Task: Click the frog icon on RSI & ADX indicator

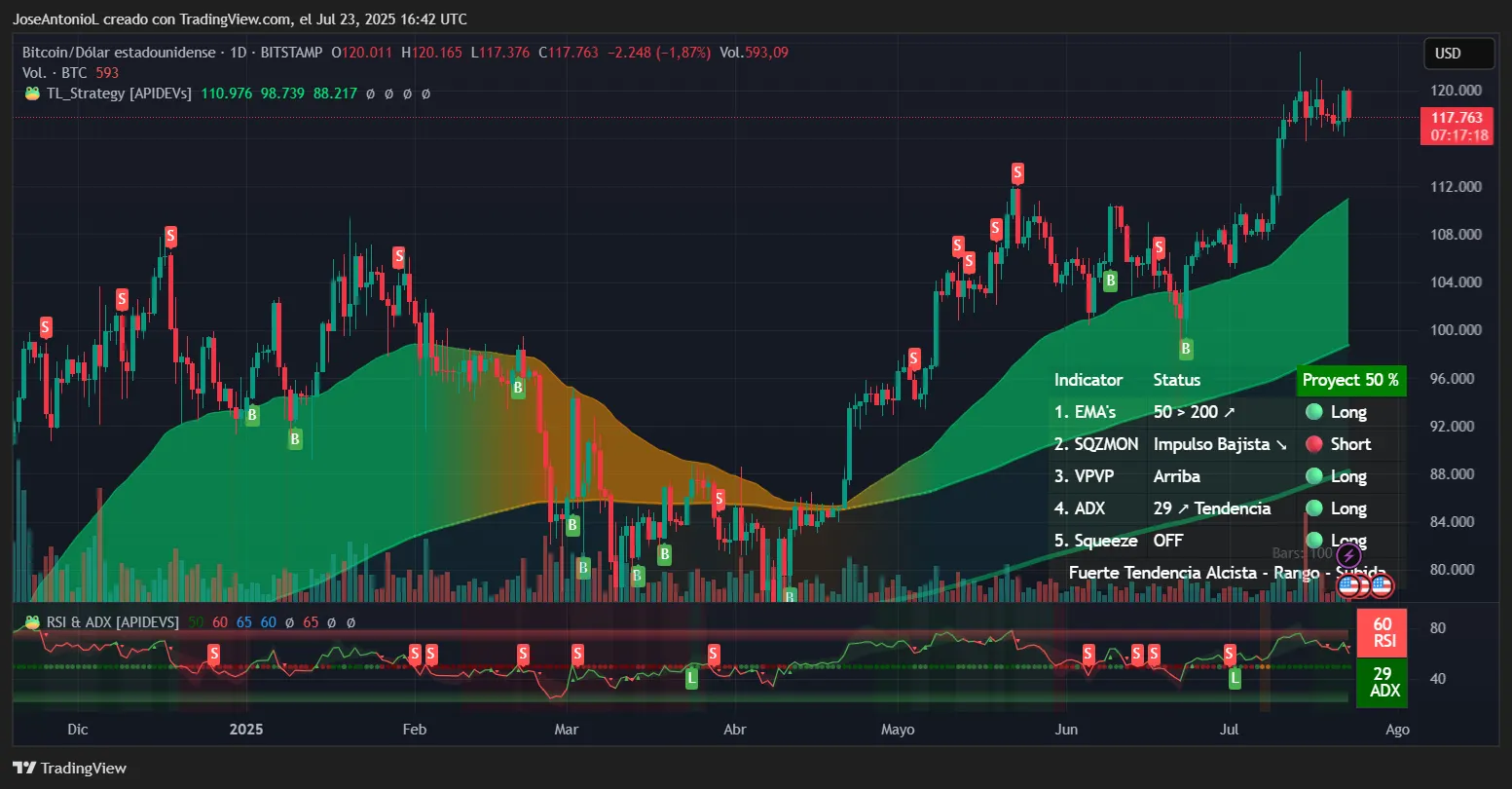Action: pyautogui.click(x=32, y=621)
